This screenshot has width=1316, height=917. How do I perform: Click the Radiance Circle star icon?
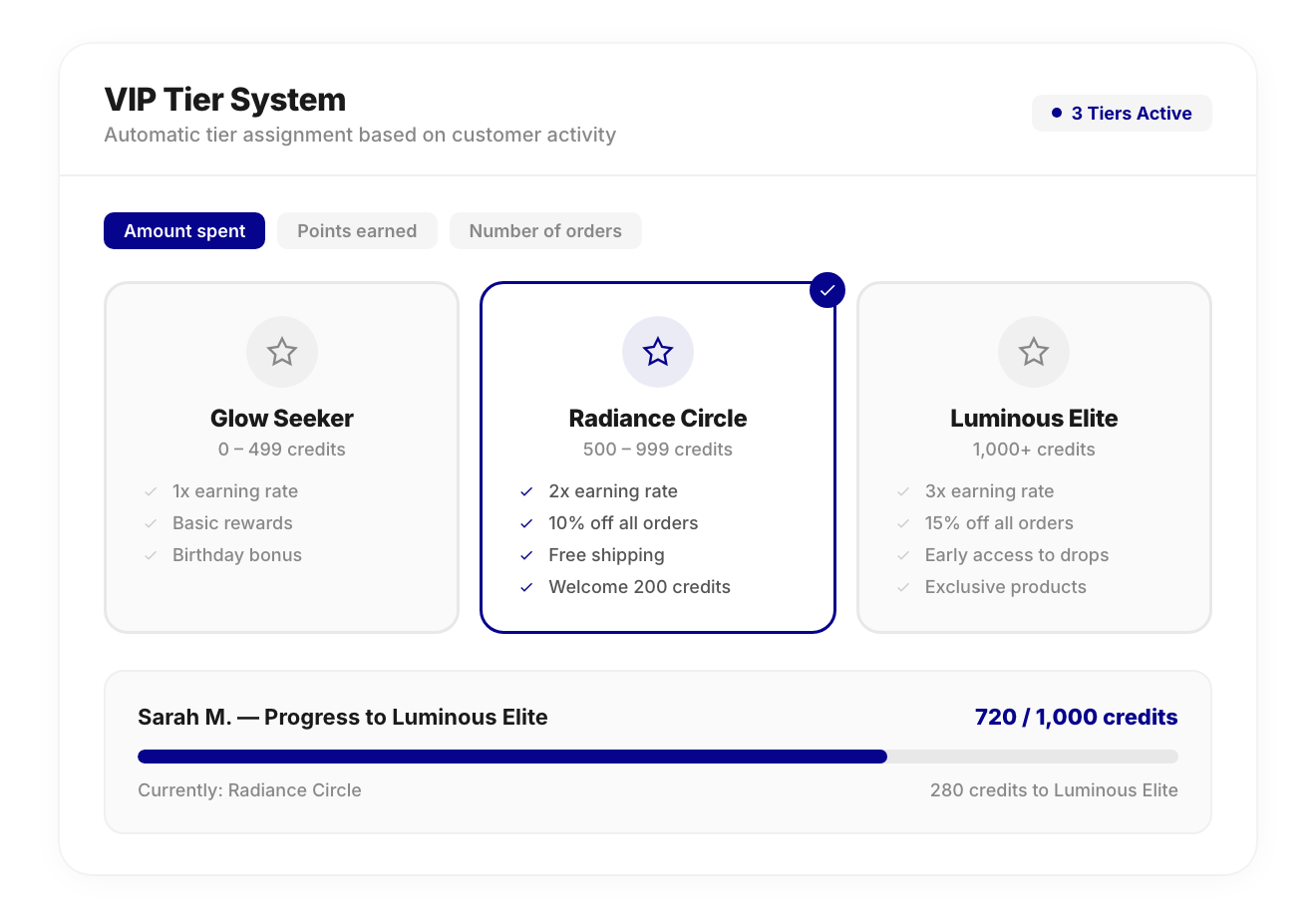coord(658,352)
